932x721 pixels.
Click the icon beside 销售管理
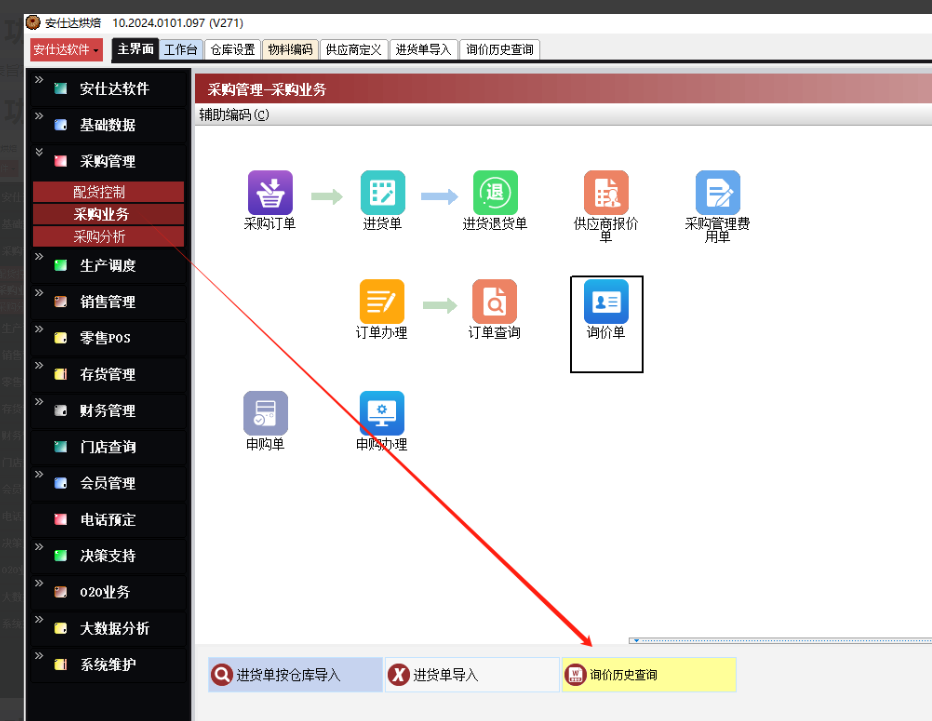pos(61,301)
